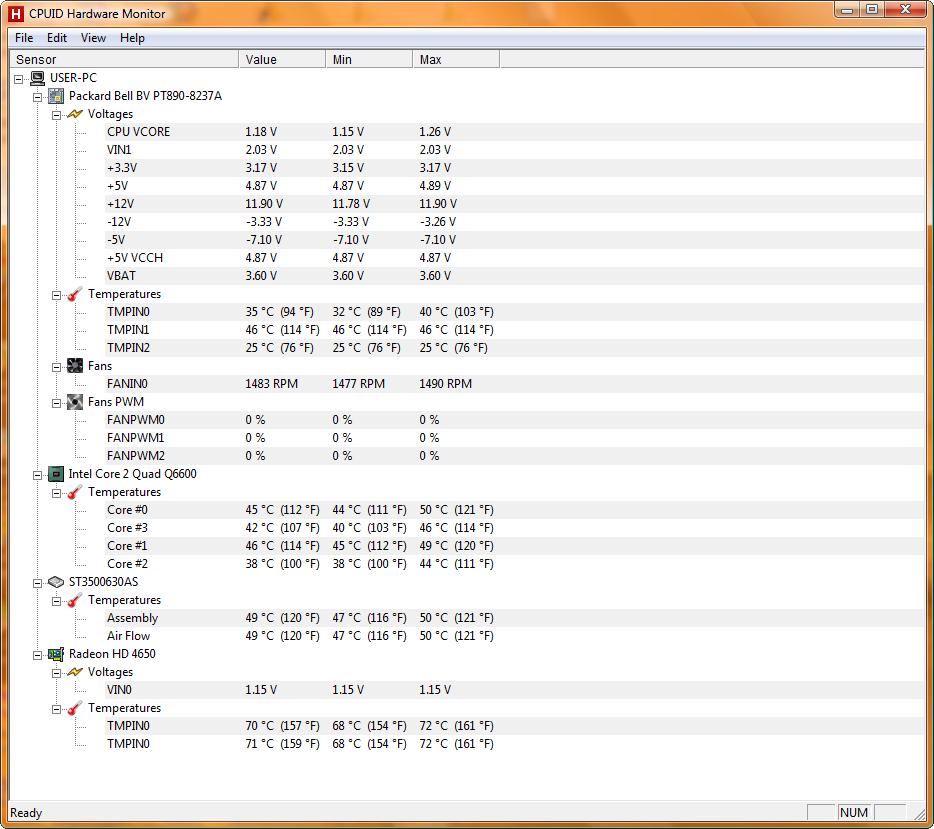Click the Value column header

pos(282,60)
